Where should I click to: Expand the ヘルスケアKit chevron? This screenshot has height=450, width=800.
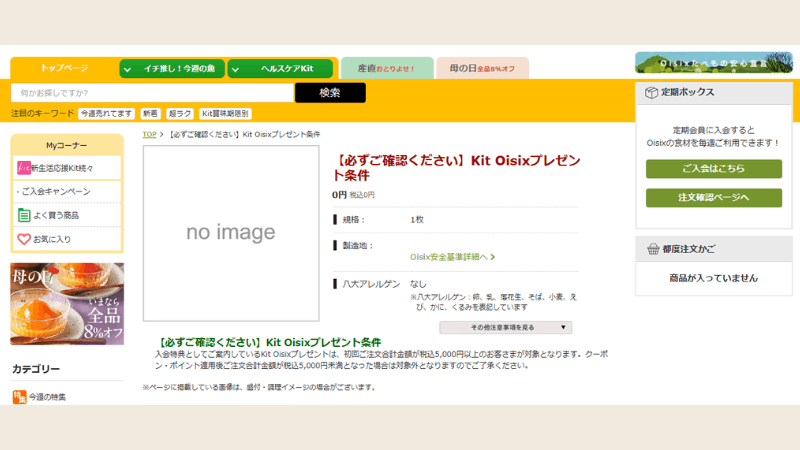[236, 68]
